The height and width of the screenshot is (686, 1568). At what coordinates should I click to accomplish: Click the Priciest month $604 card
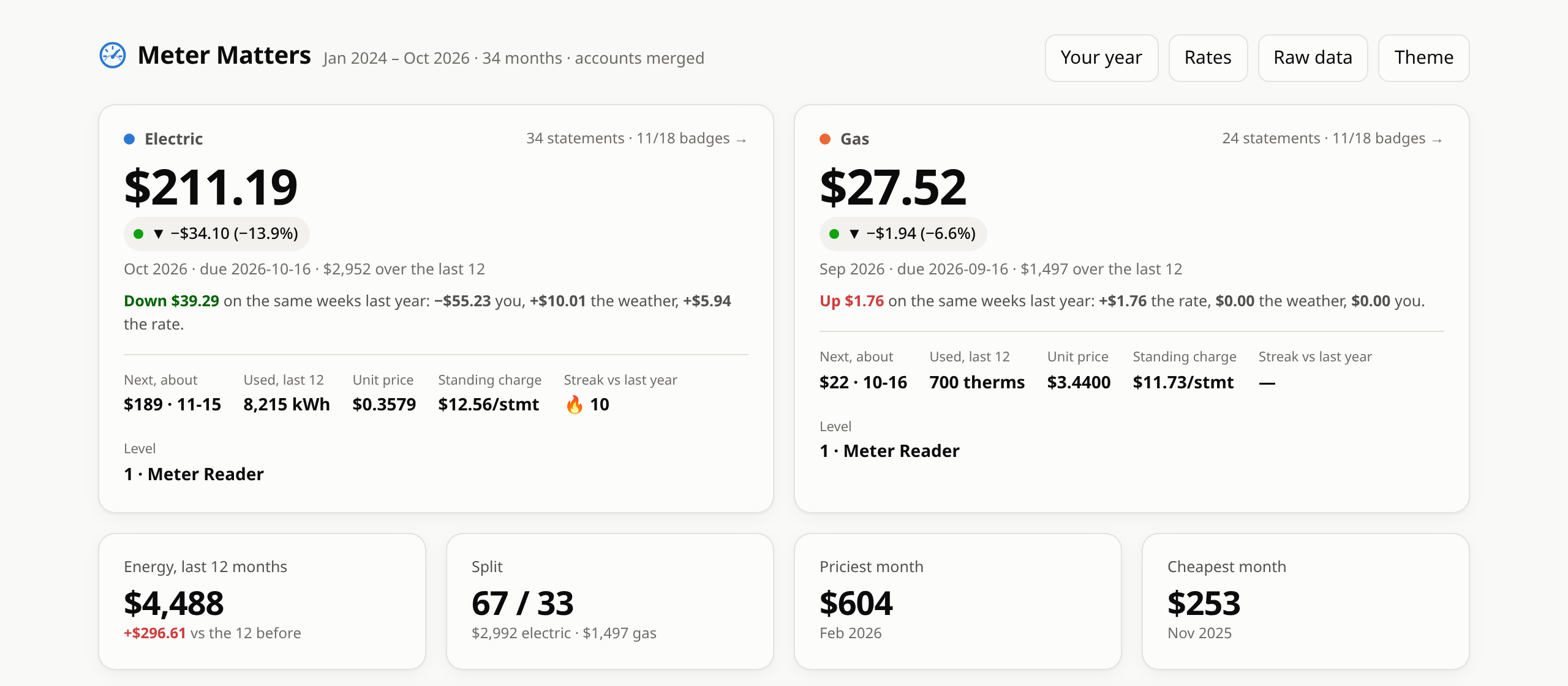[958, 601]
